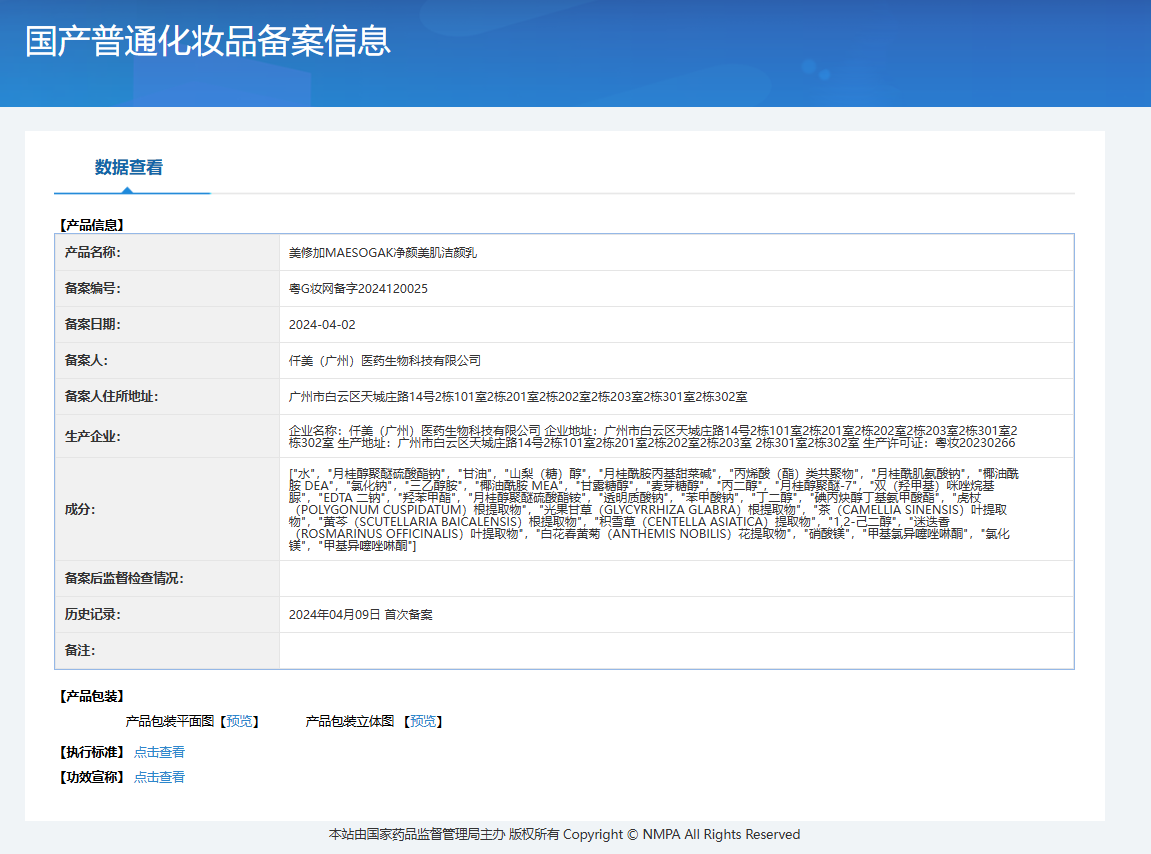The height and width of the screenshot is (854, 1151).
Task: Click the 生产企业 details text
Action: (x=653, y=436)
